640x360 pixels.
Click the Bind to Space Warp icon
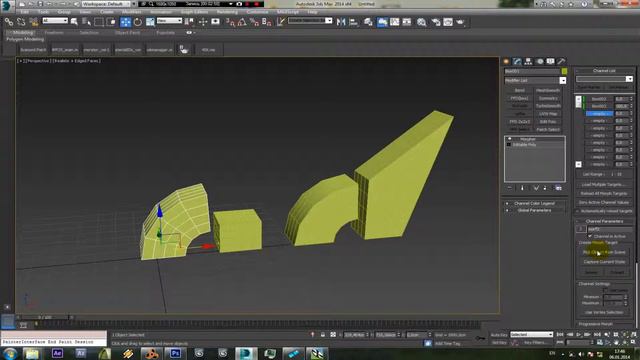(33, 22)
